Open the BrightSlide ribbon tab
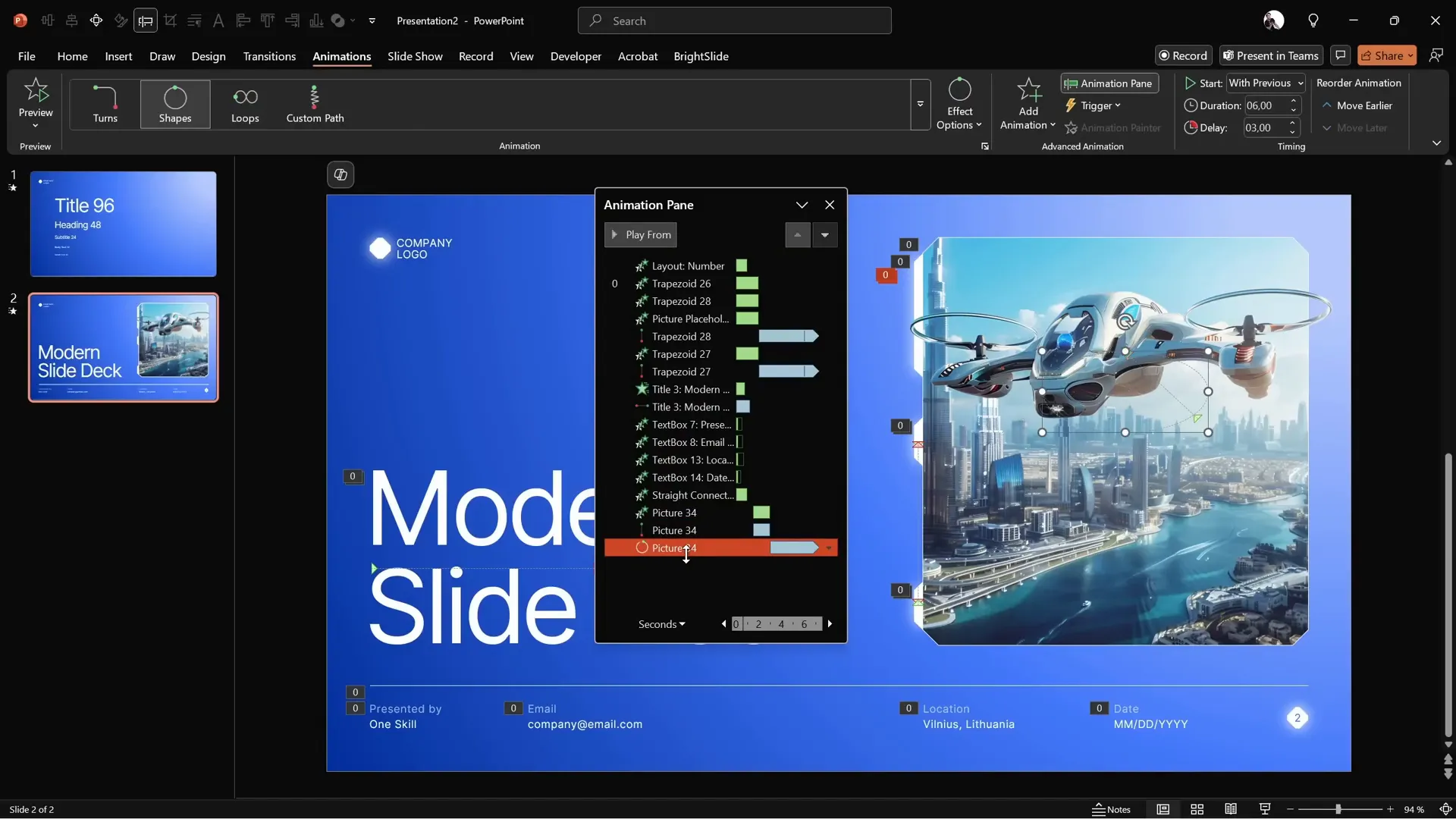 point(701,56)
